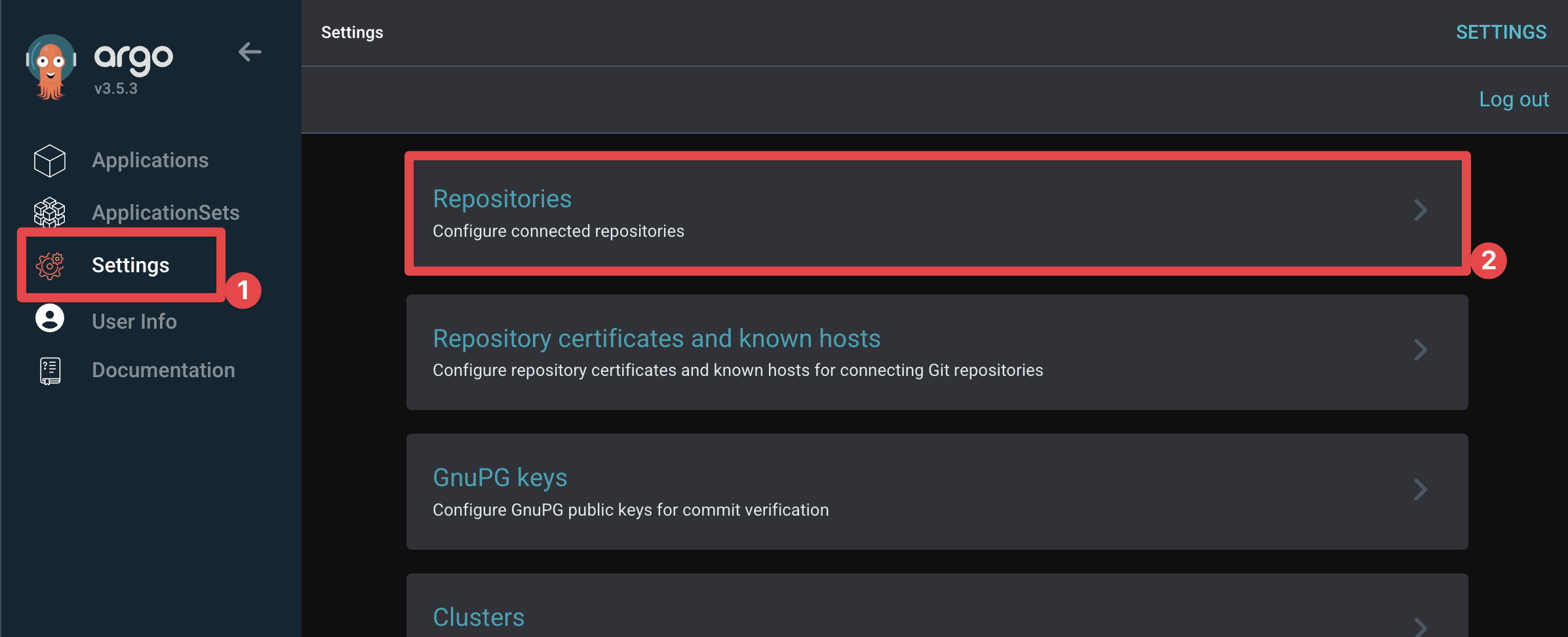
Task: Select User Info menu entry
Action: (134, 321)
